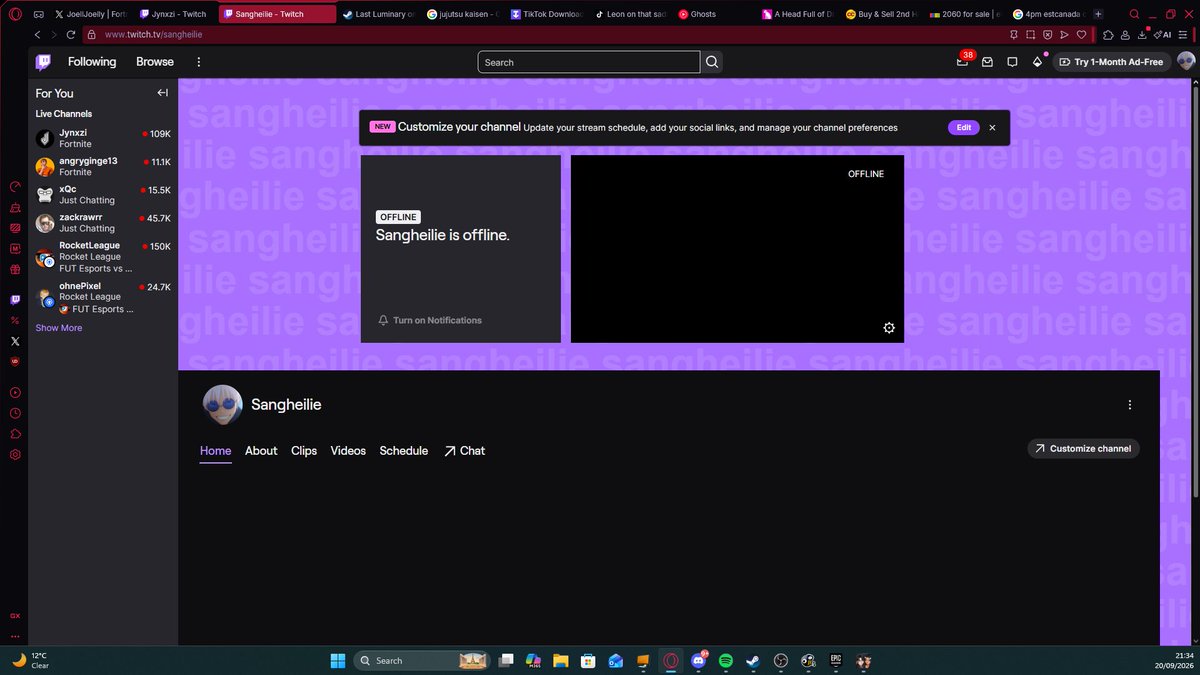Open the Get Bits diamond icon
Viewport: 1200px width, 675px height.
pyautogui.click(x=1037, y=62)
